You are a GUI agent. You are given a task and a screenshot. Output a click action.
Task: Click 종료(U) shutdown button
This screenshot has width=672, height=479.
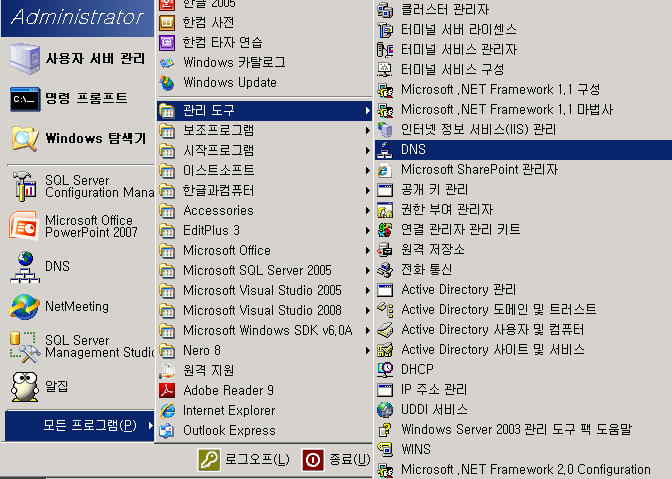point(336,460)
